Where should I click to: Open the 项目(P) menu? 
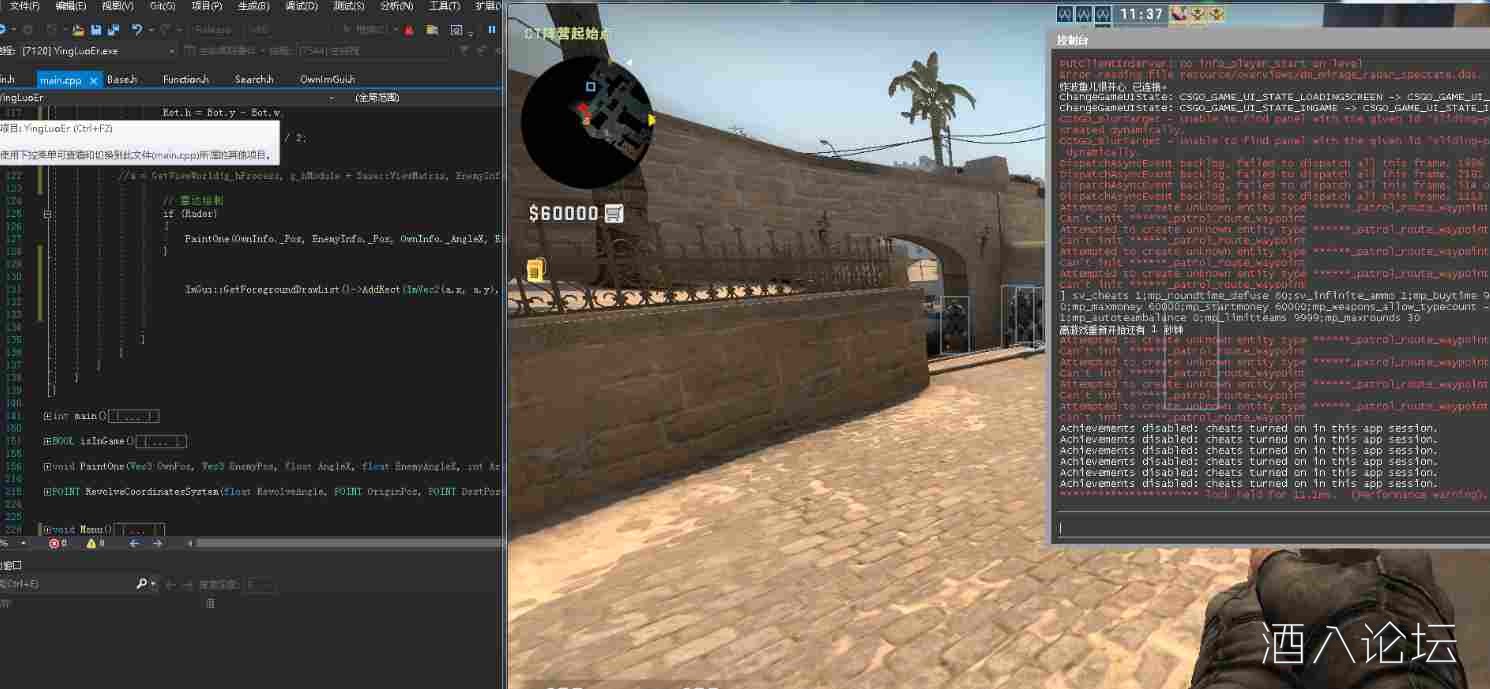click(207, 6)
